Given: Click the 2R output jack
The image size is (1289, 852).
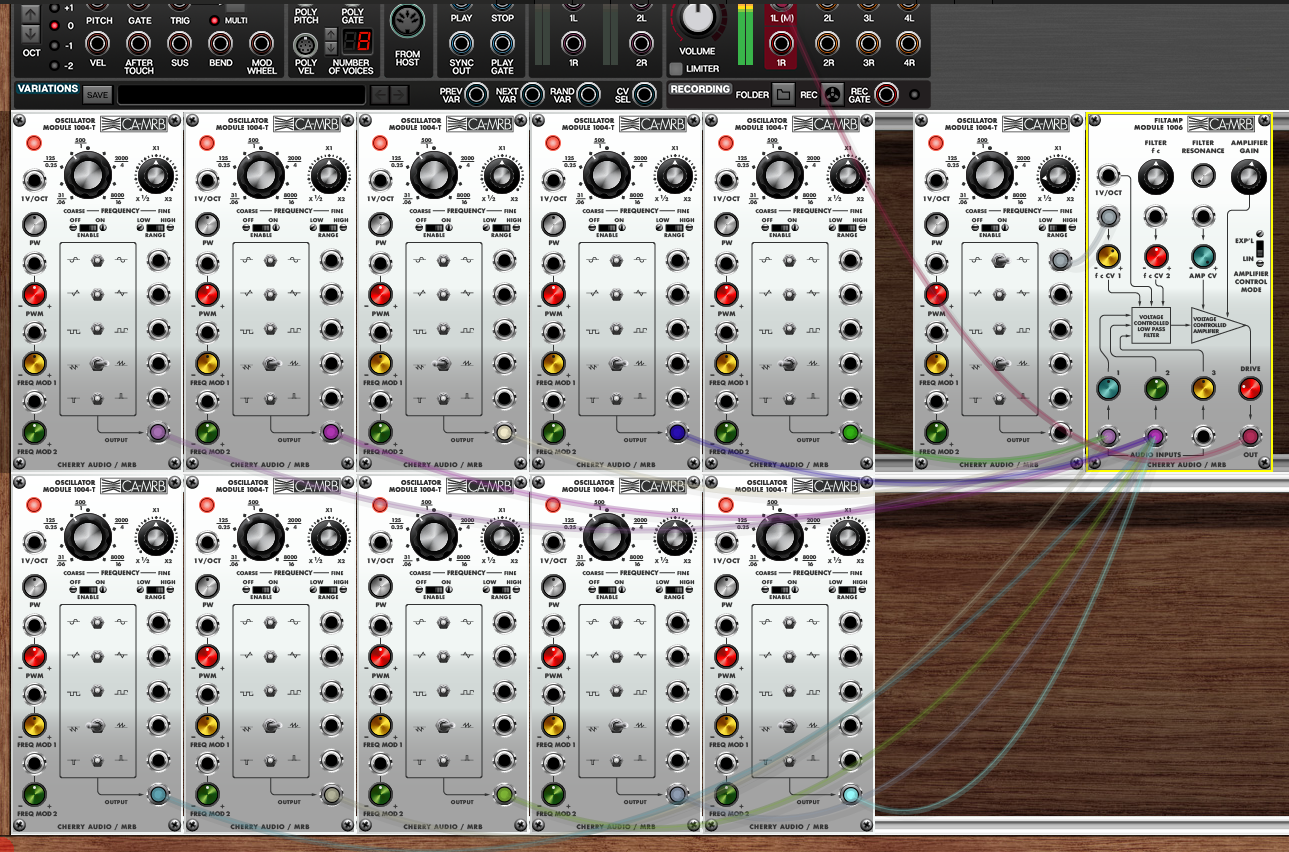Looking at the screenshot, I should [x=827, y=43].
